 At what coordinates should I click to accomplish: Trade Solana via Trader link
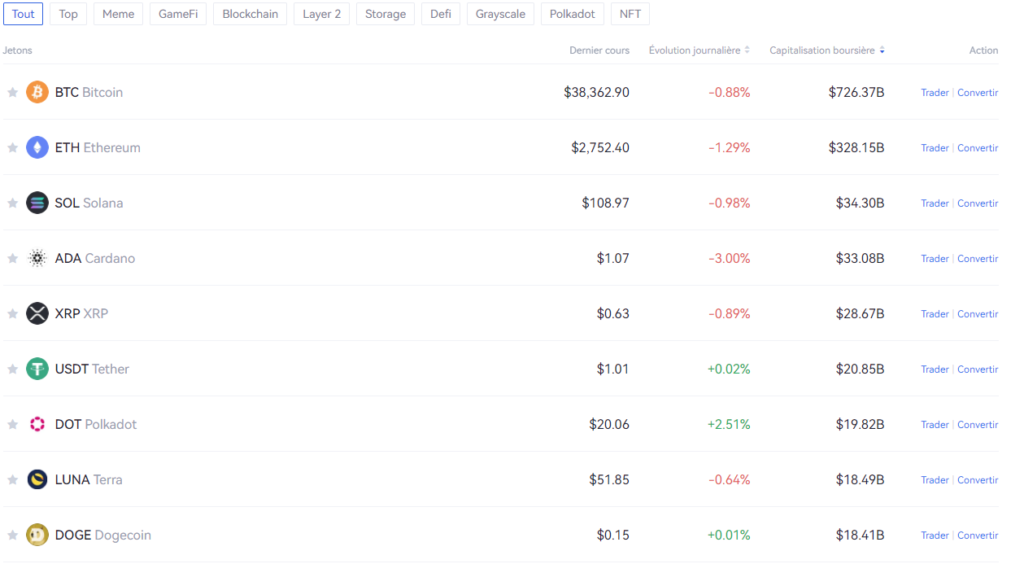935,204
